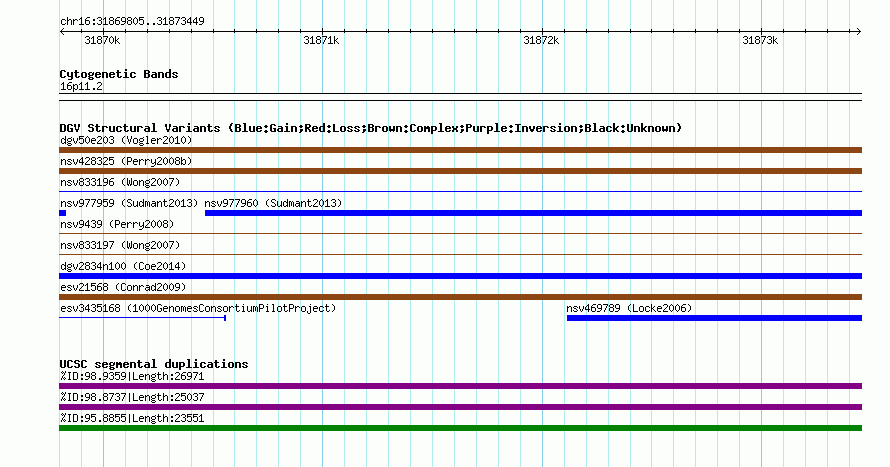Screen dimensions: 890x467
Task: Click the Cytogenetic Bands track title
Action: [119, 74]
